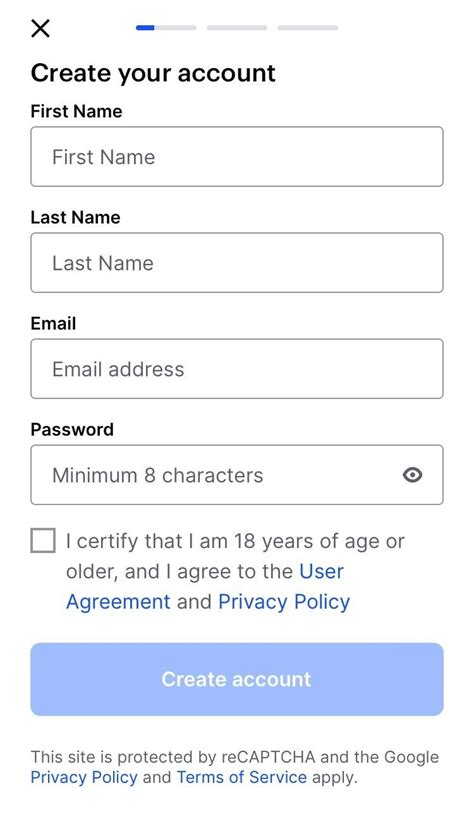474x817 pixels.
Task: Tick the 18 years of age certification checkbox
Action: (x=43, y=540)
